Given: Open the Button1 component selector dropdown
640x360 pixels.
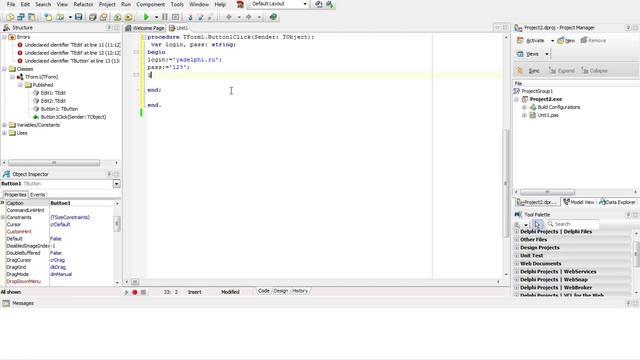Looking at the screenshot, I should (x=116, y=184).
